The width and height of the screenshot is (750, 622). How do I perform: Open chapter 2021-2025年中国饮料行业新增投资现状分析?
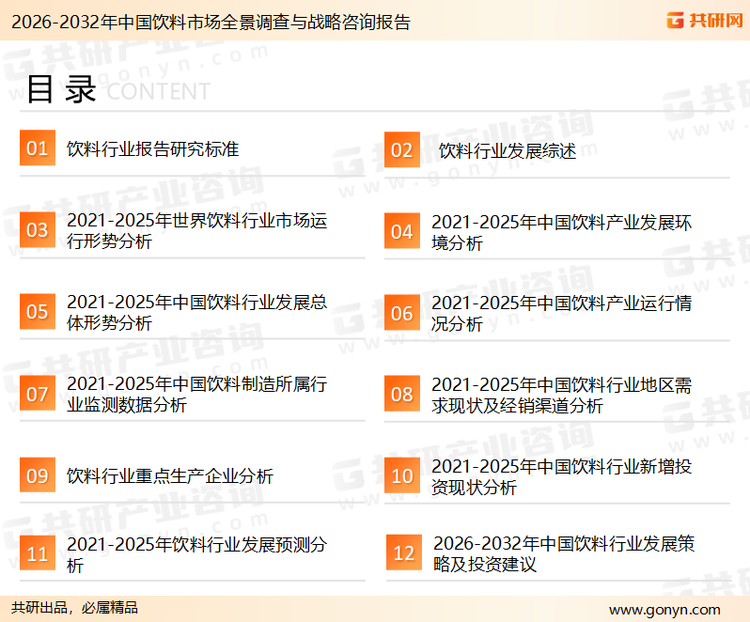coord(561,477)
